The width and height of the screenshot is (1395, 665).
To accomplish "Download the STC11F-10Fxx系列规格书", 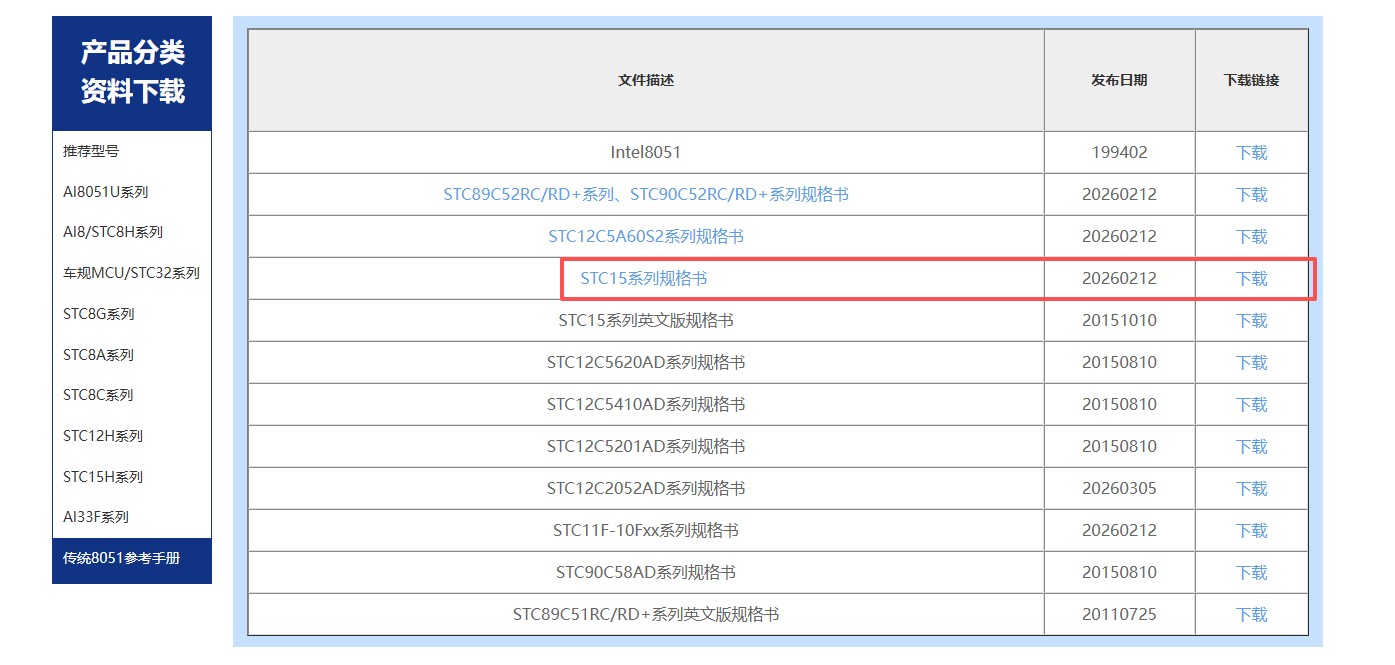I will click(x=1251, y=530).
